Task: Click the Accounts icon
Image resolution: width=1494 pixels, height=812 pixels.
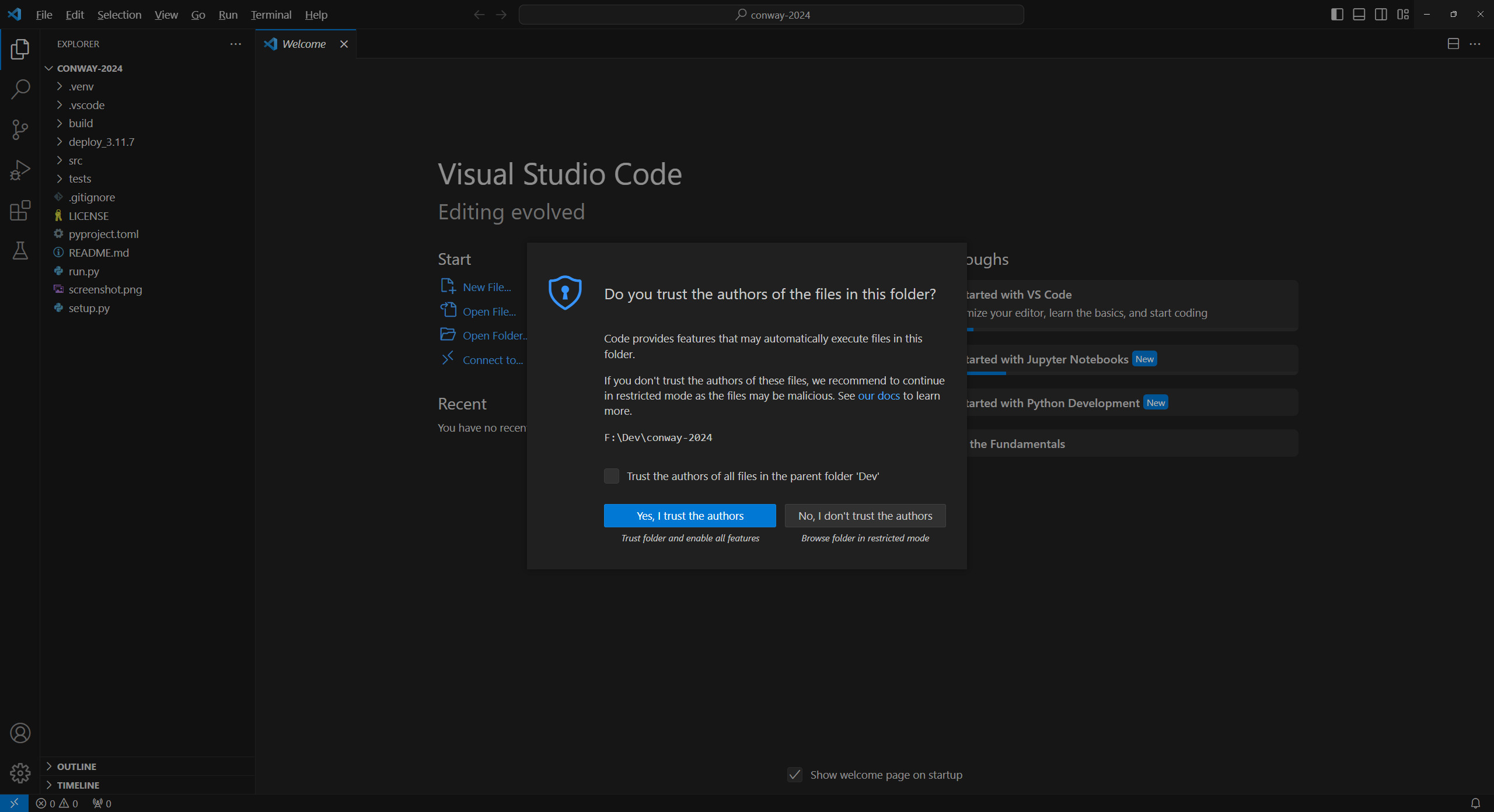Action: click(x=20, y=733)
